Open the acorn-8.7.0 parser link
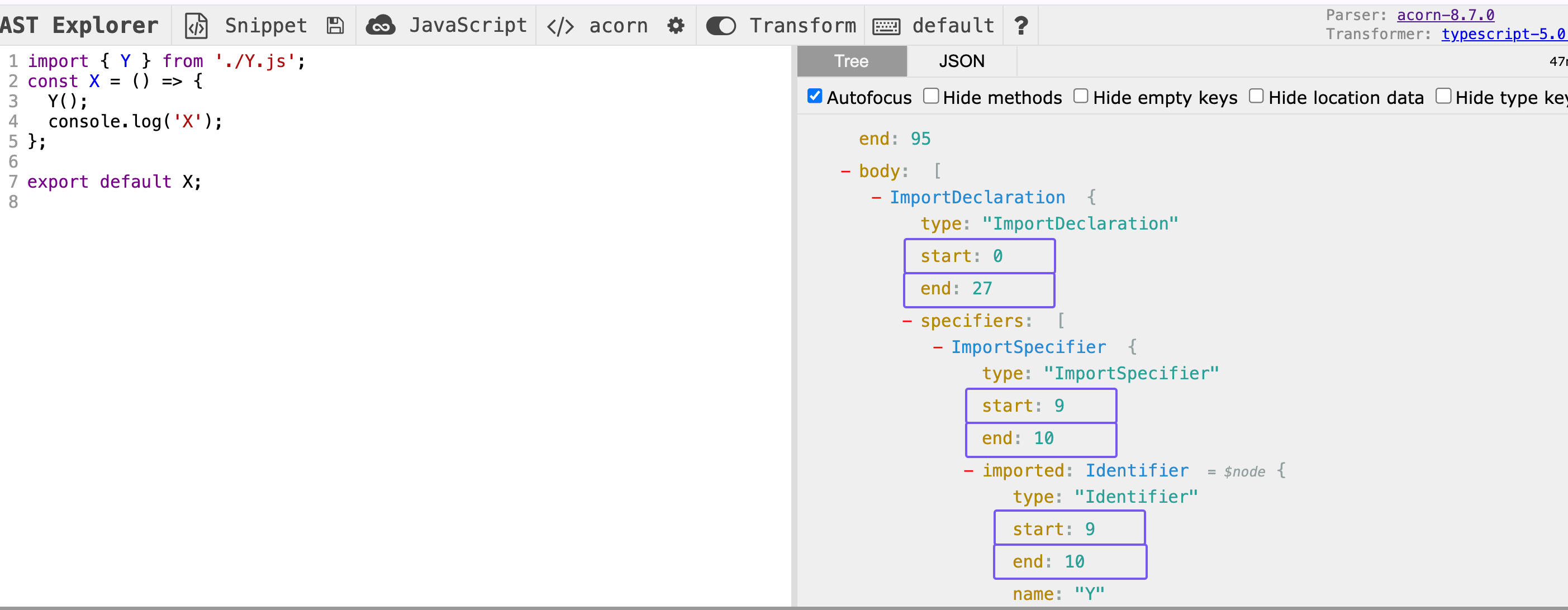The height and width of the screenshot is (610, 1568). pos(1445,15)
